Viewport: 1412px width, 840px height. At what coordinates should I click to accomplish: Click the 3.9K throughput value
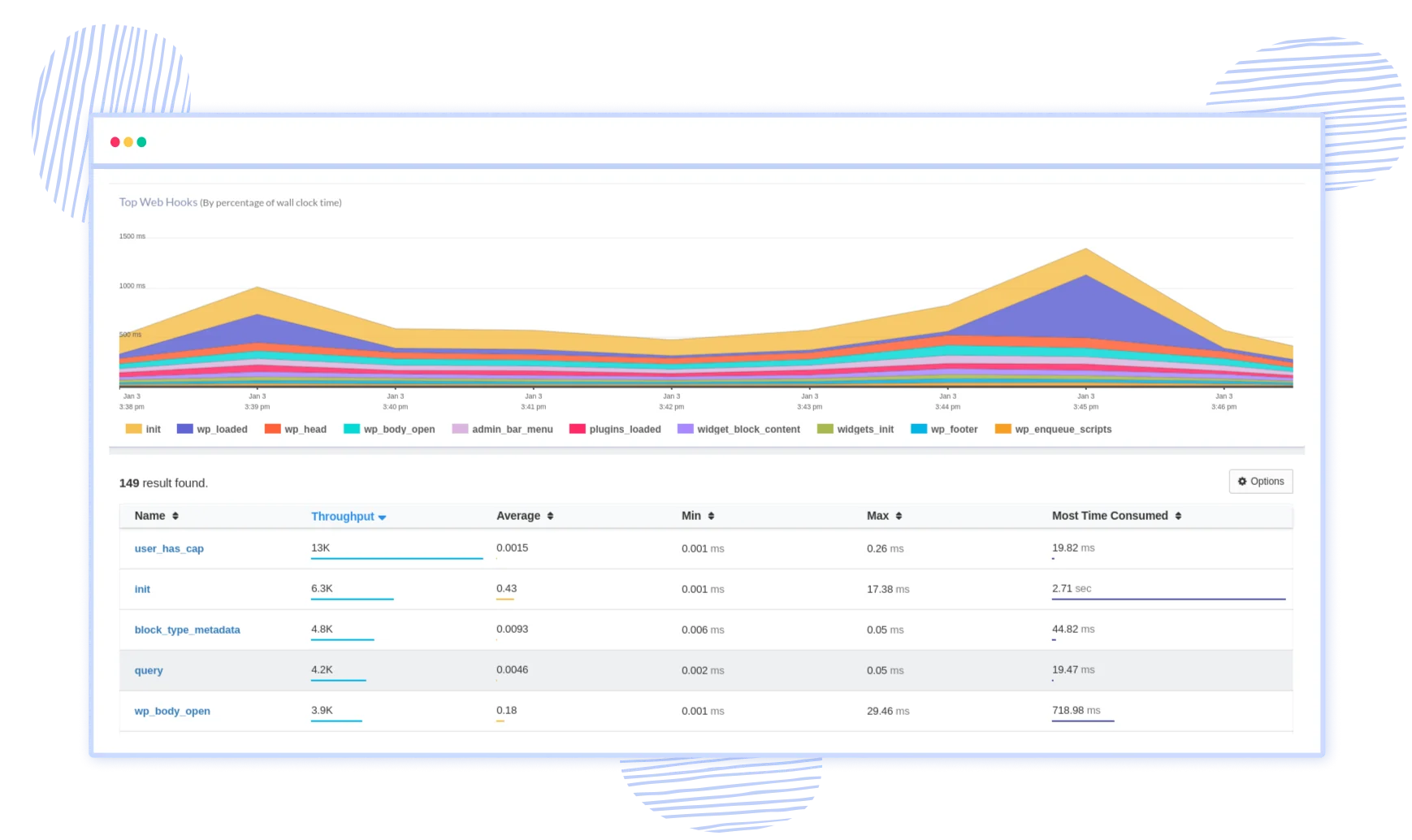(322, 710)
